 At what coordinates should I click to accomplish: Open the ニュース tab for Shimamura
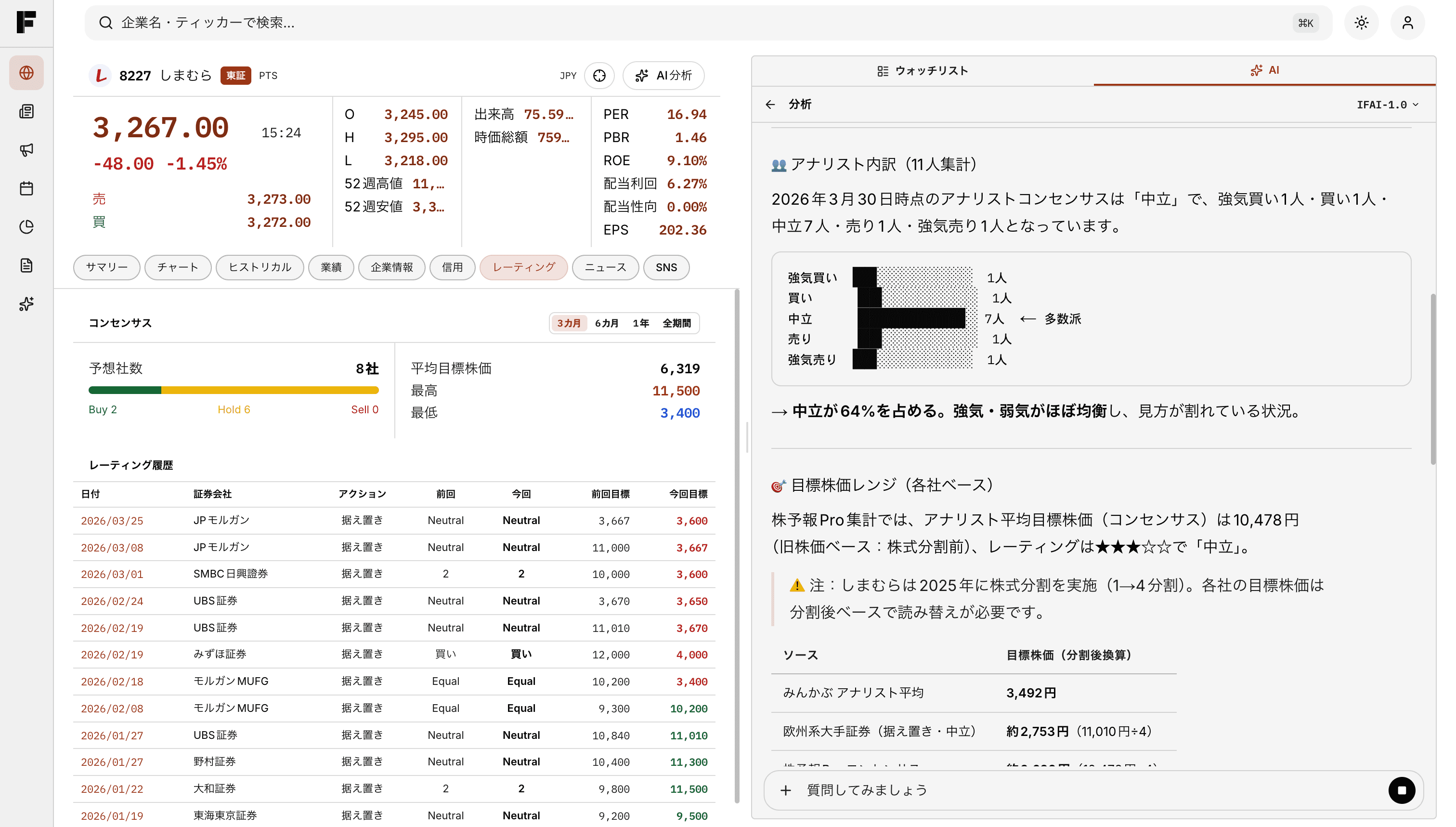pyautogui.click(x=605, y=267)
